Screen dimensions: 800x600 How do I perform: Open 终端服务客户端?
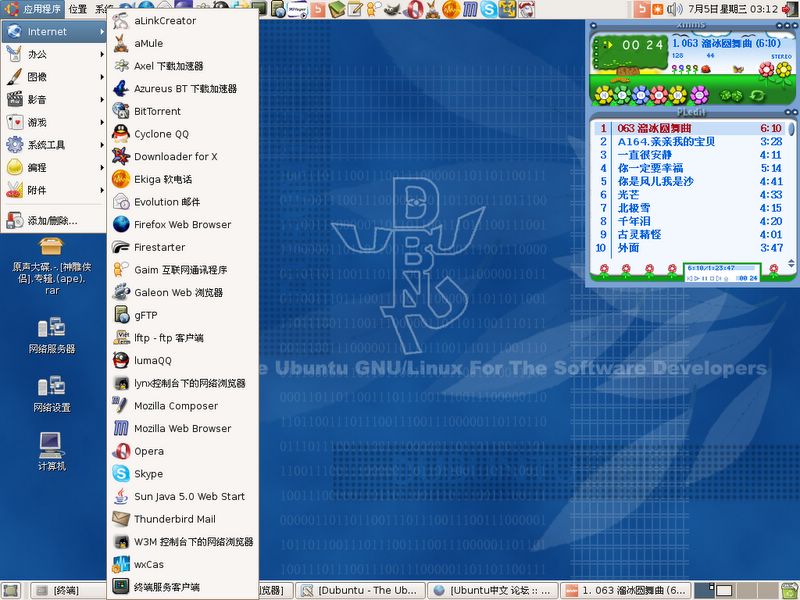pos(183,587)
